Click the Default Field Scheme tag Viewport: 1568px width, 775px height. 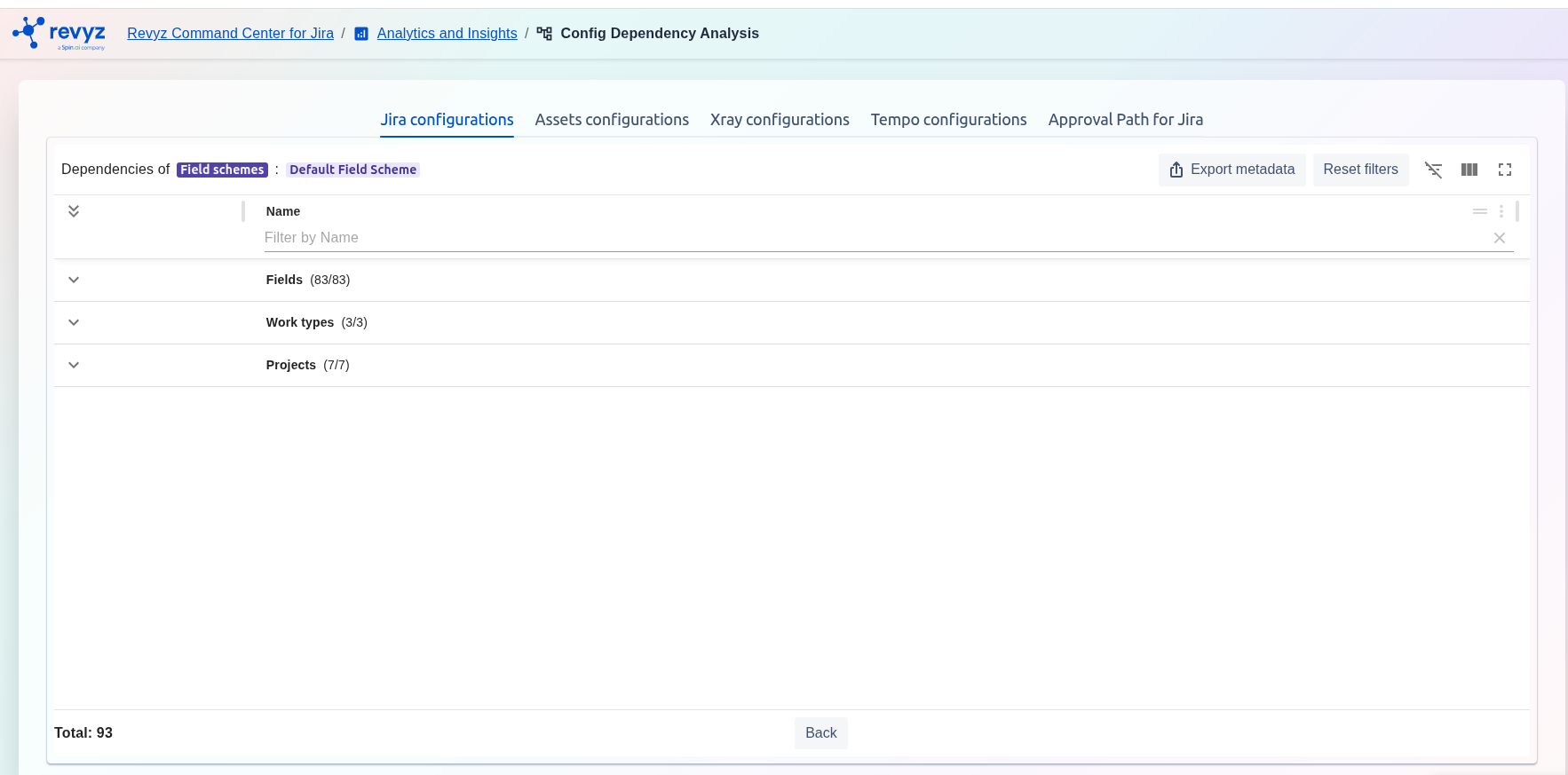point(352,170)
